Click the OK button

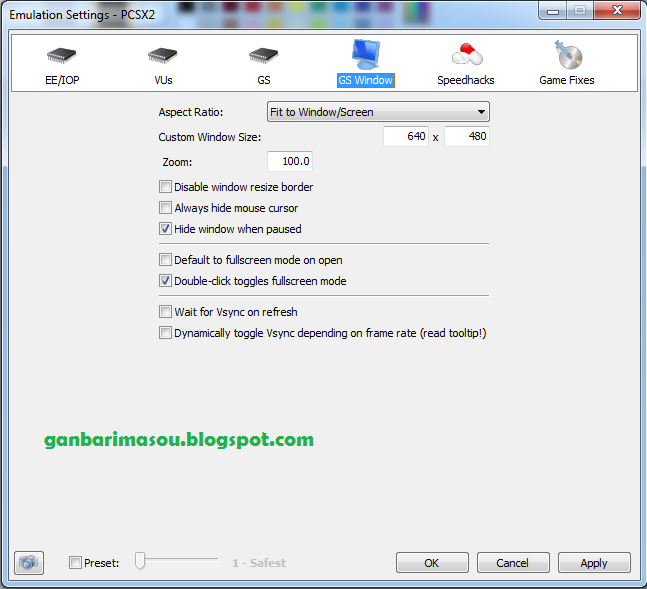432,563
